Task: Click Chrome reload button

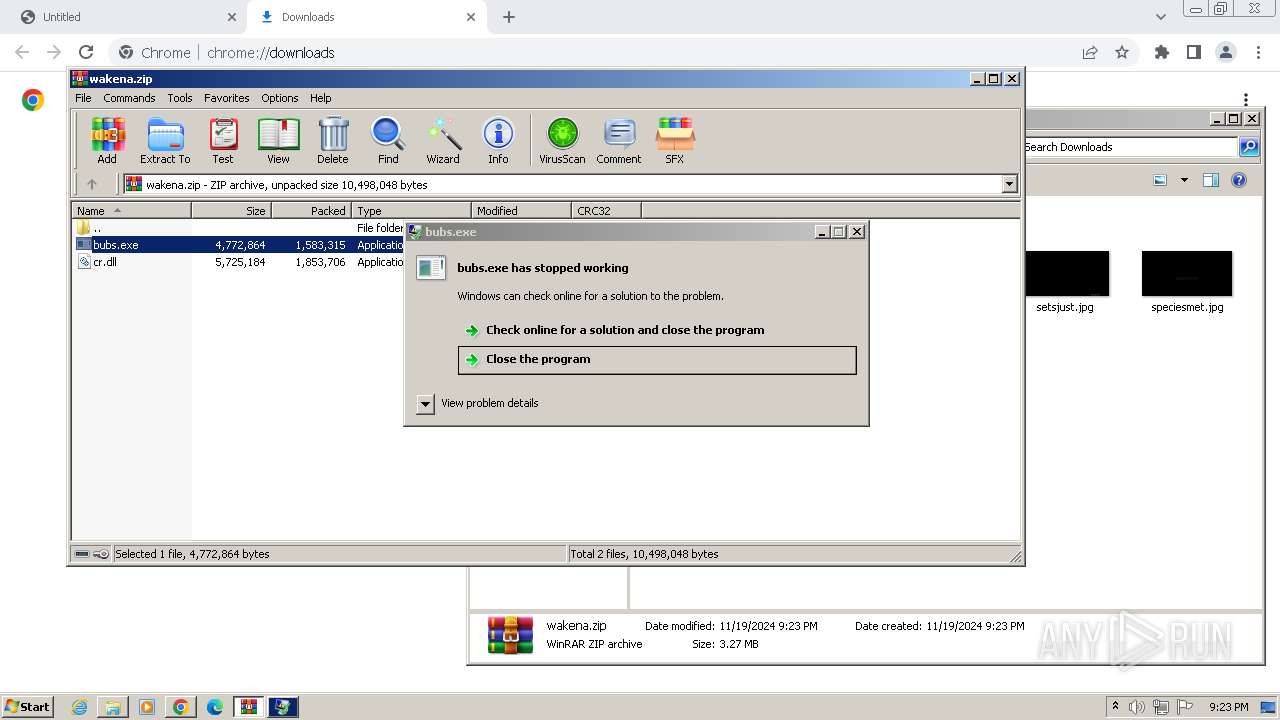Action: [86, 53]
